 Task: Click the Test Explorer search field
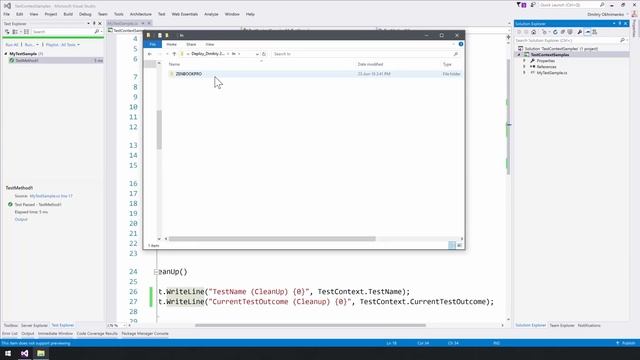(x=62, y=31)
